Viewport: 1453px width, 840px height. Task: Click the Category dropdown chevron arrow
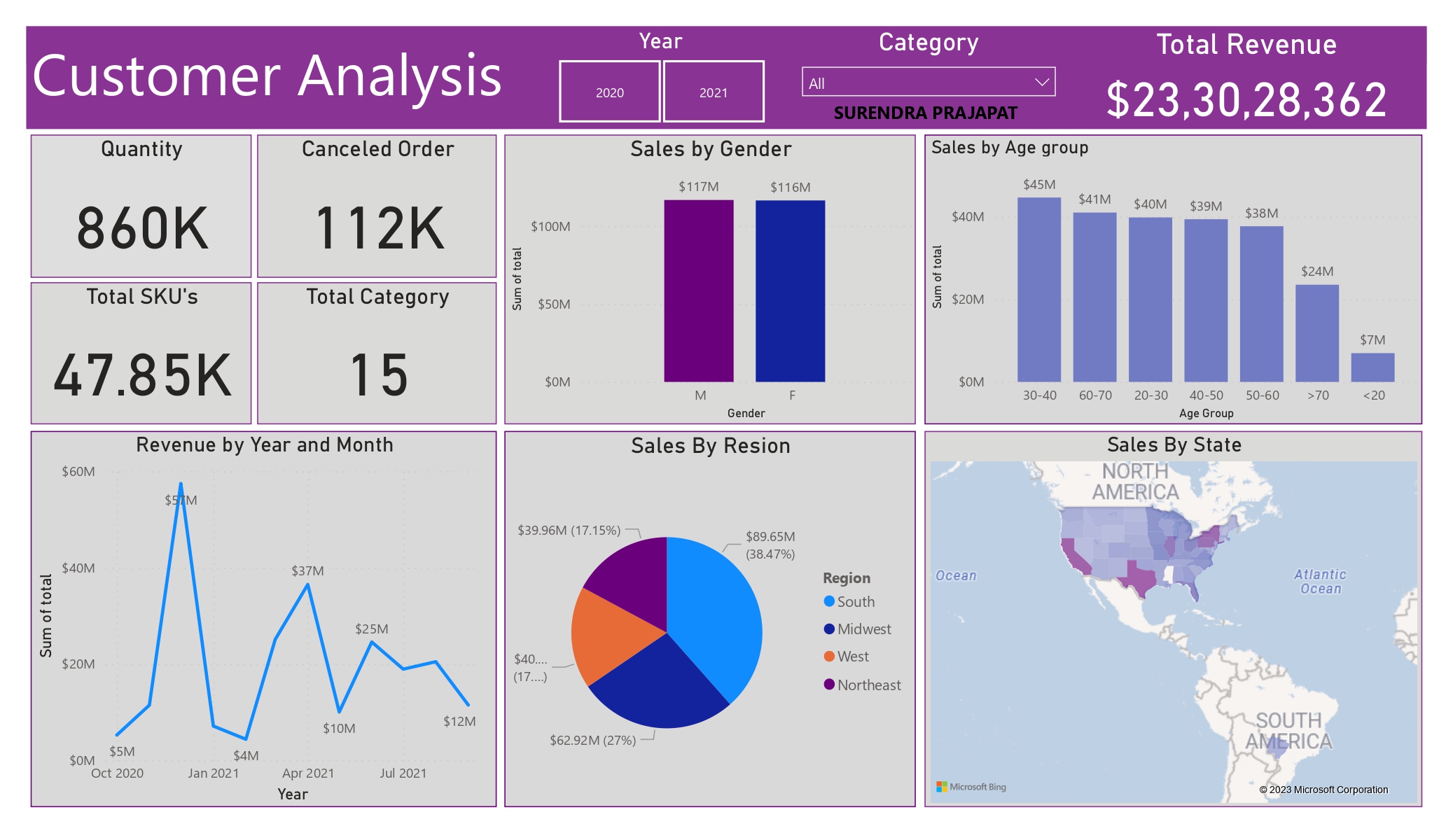click(1042, 83)
